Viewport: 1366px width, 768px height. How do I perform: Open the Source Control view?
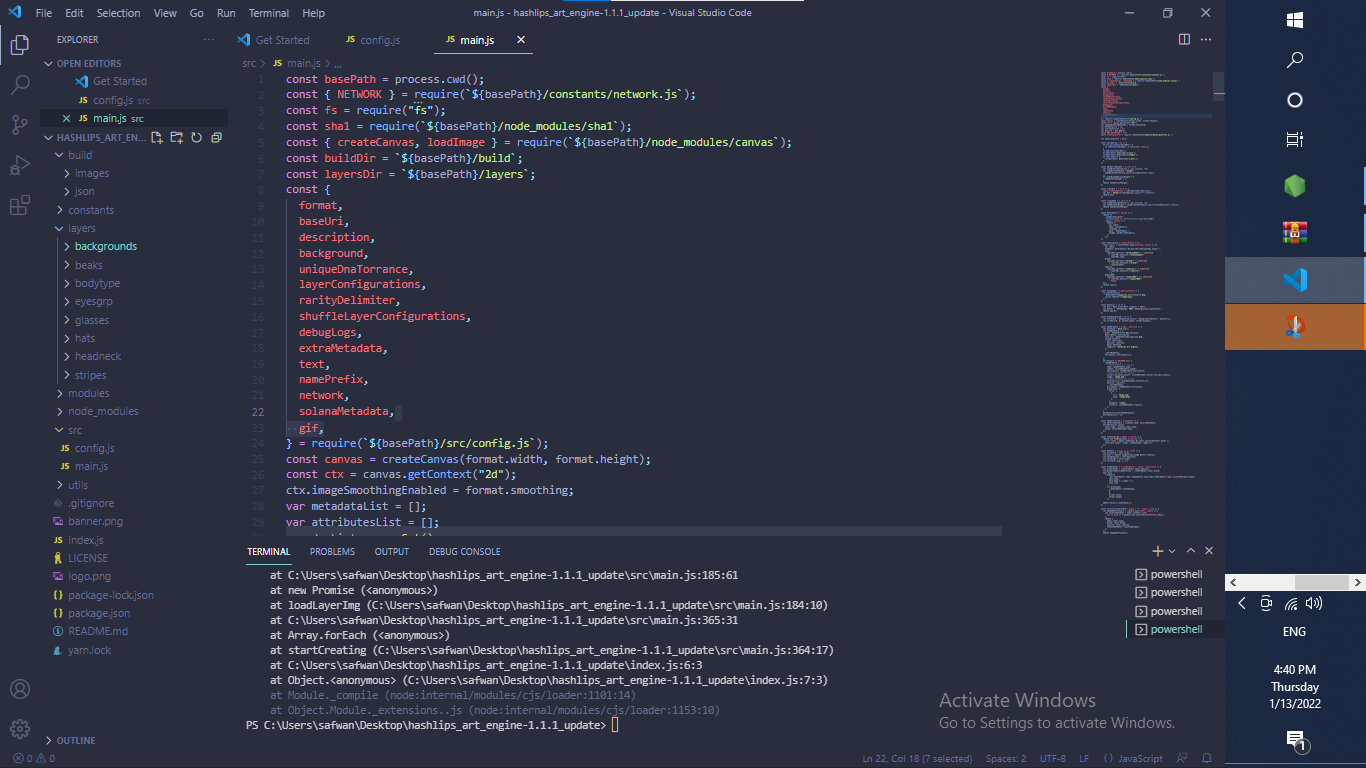pos(20,124)
